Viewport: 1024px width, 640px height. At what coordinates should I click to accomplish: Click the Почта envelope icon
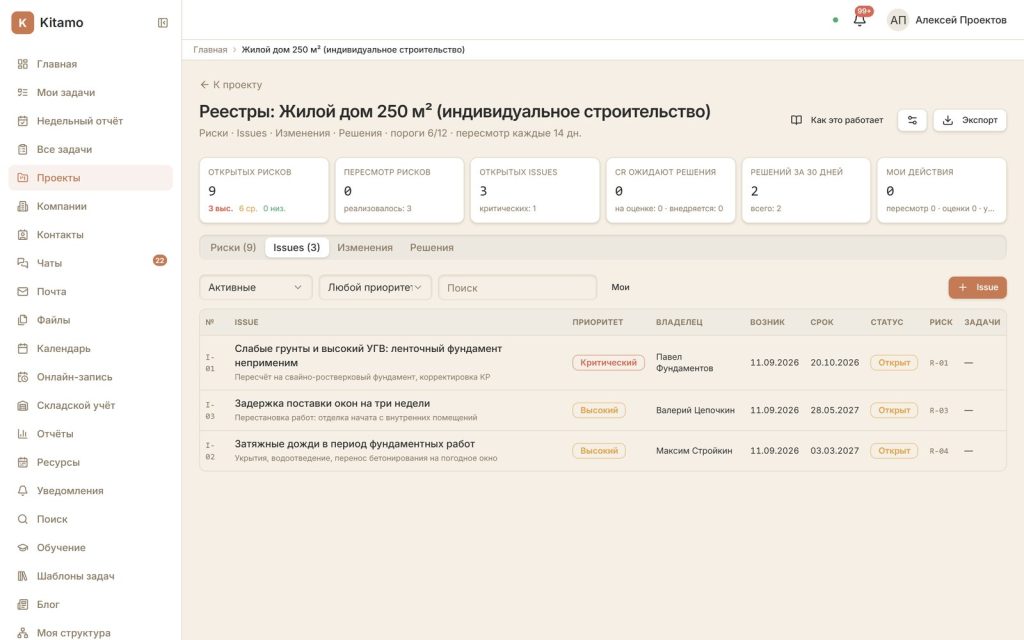tap(23, 292)
